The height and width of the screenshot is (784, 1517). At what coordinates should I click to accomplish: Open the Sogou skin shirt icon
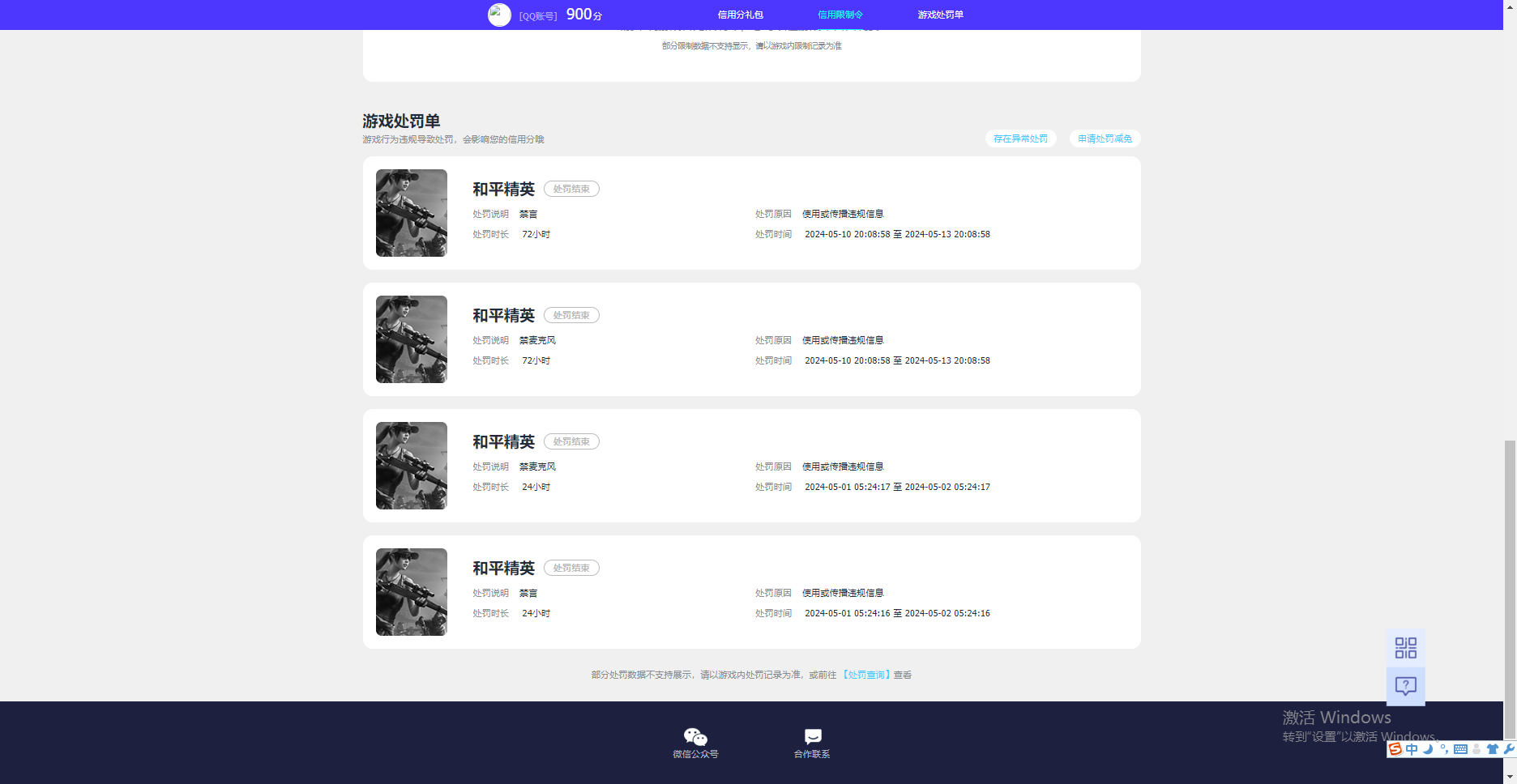click(1493, 749)
